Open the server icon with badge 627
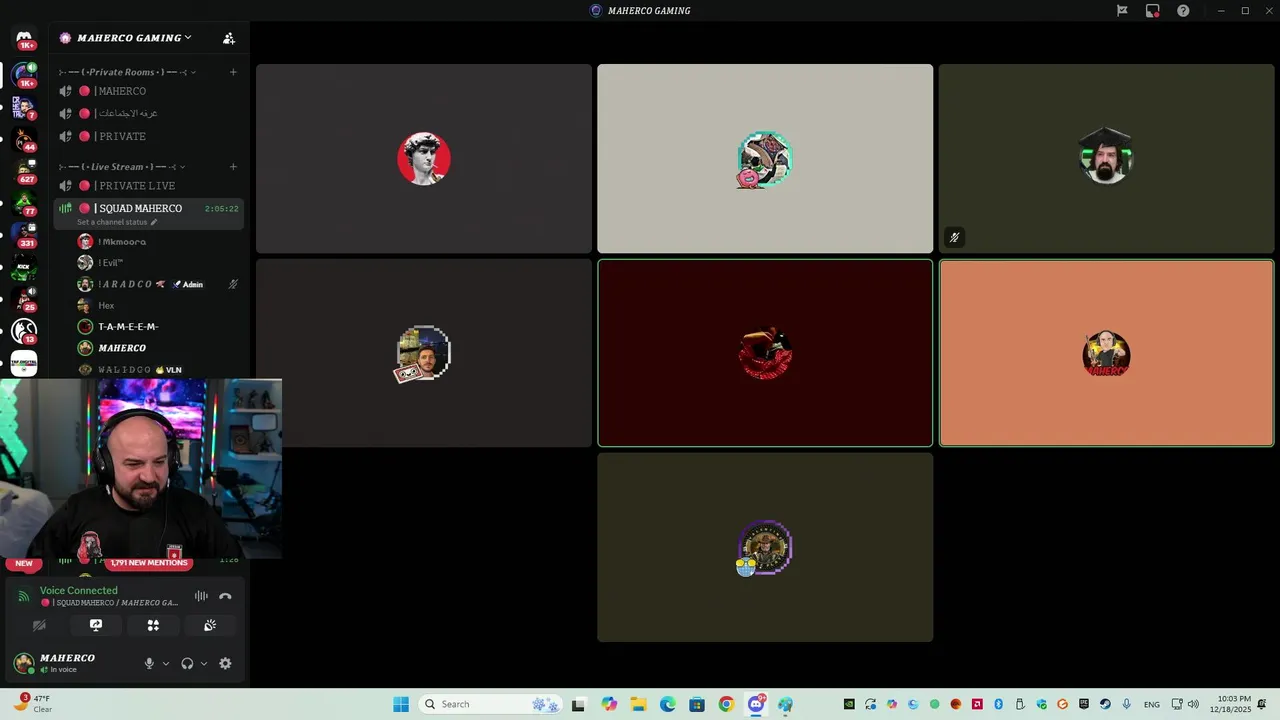Viewport: 1280px width, 720px height. (x=24, y=171)
